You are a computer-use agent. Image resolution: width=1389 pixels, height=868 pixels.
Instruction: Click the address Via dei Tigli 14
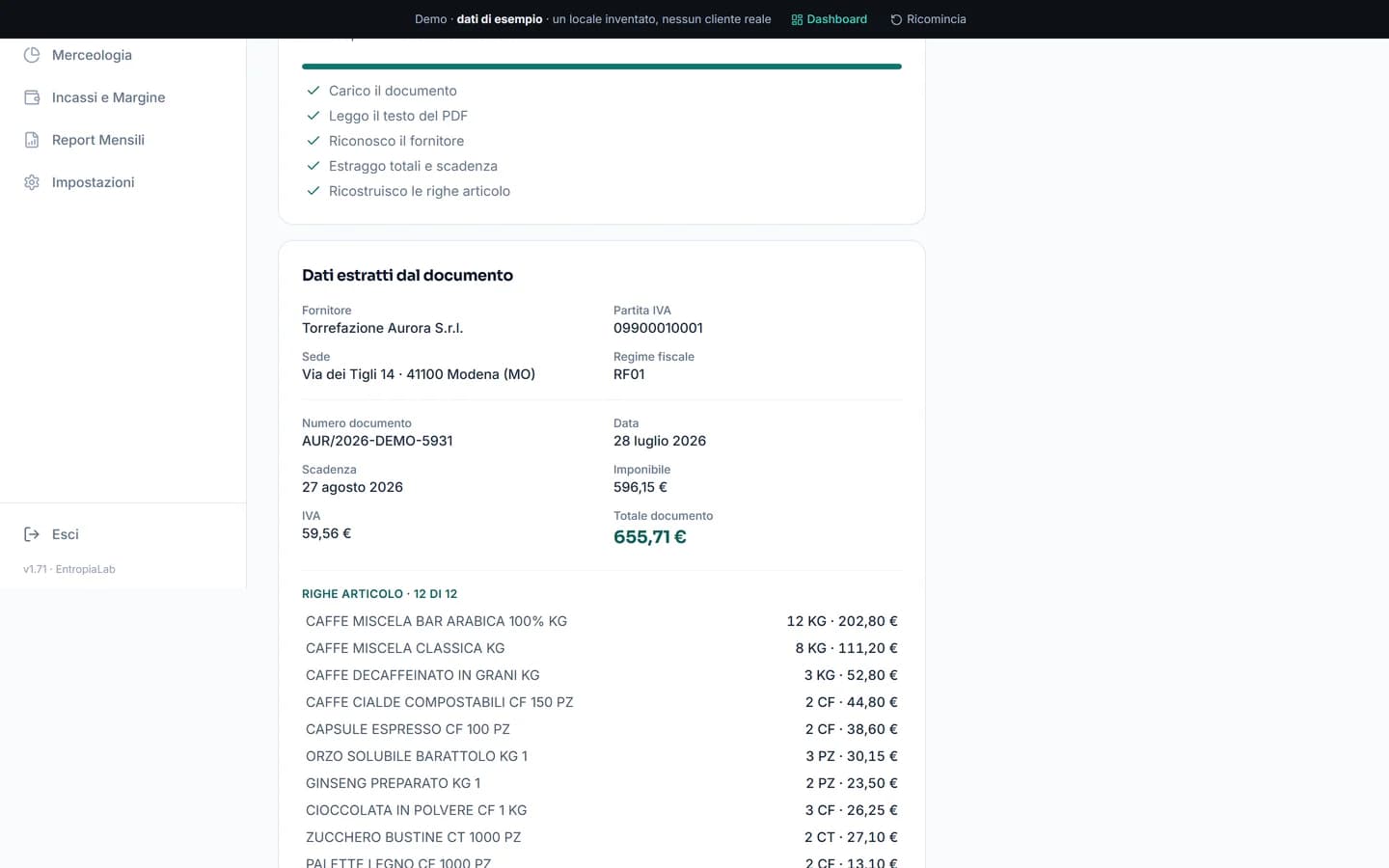click(348, 374)
